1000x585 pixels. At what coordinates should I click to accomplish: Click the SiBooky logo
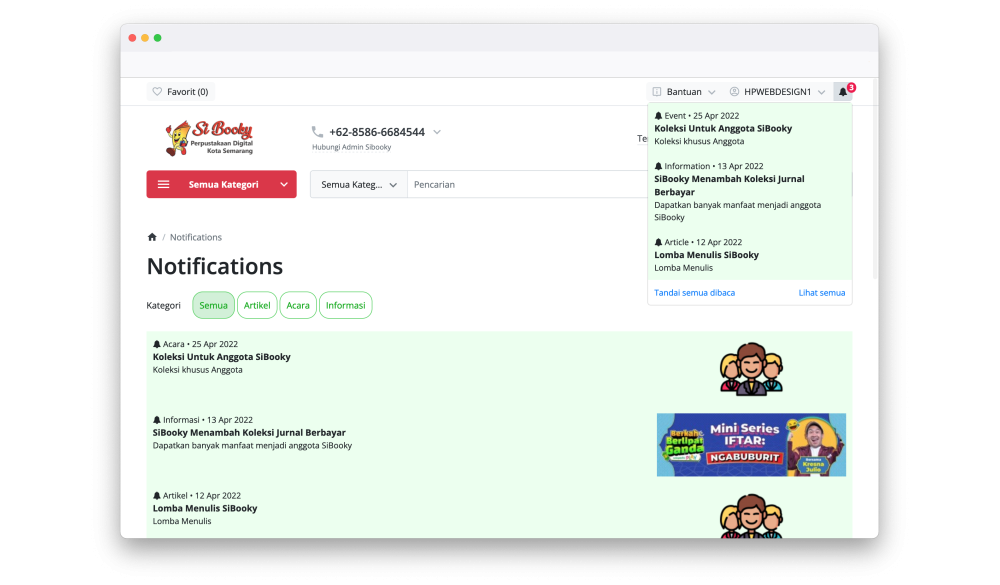209,138
